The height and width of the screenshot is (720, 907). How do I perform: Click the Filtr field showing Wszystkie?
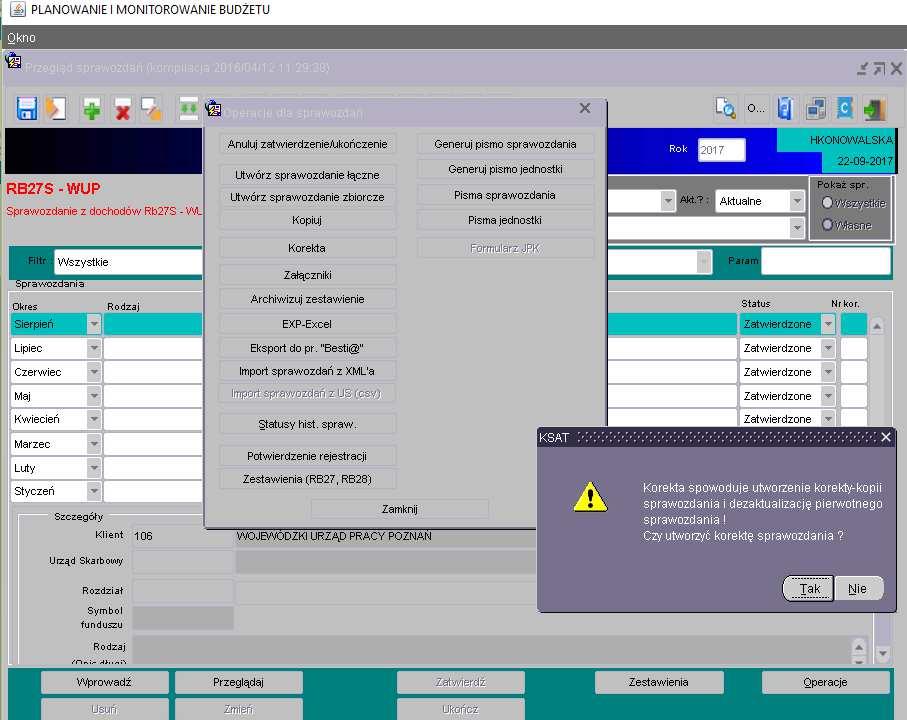coord(128,262)
